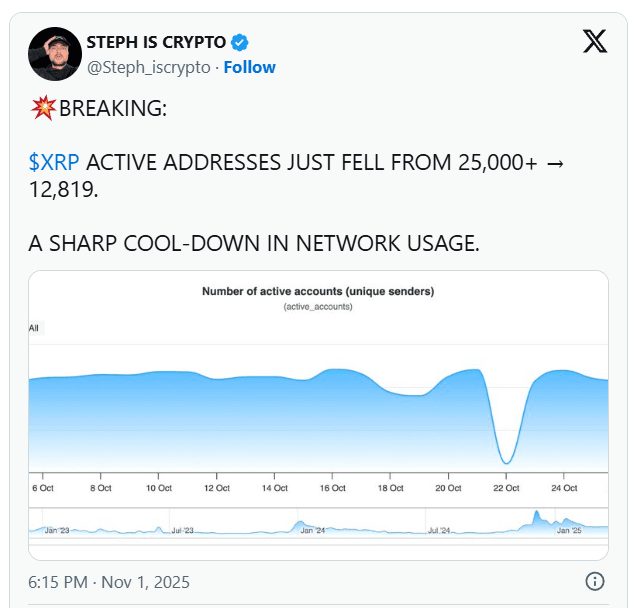Click the 22 Oct axis tick label
637x608 pixels.
[x=506, y=488]
